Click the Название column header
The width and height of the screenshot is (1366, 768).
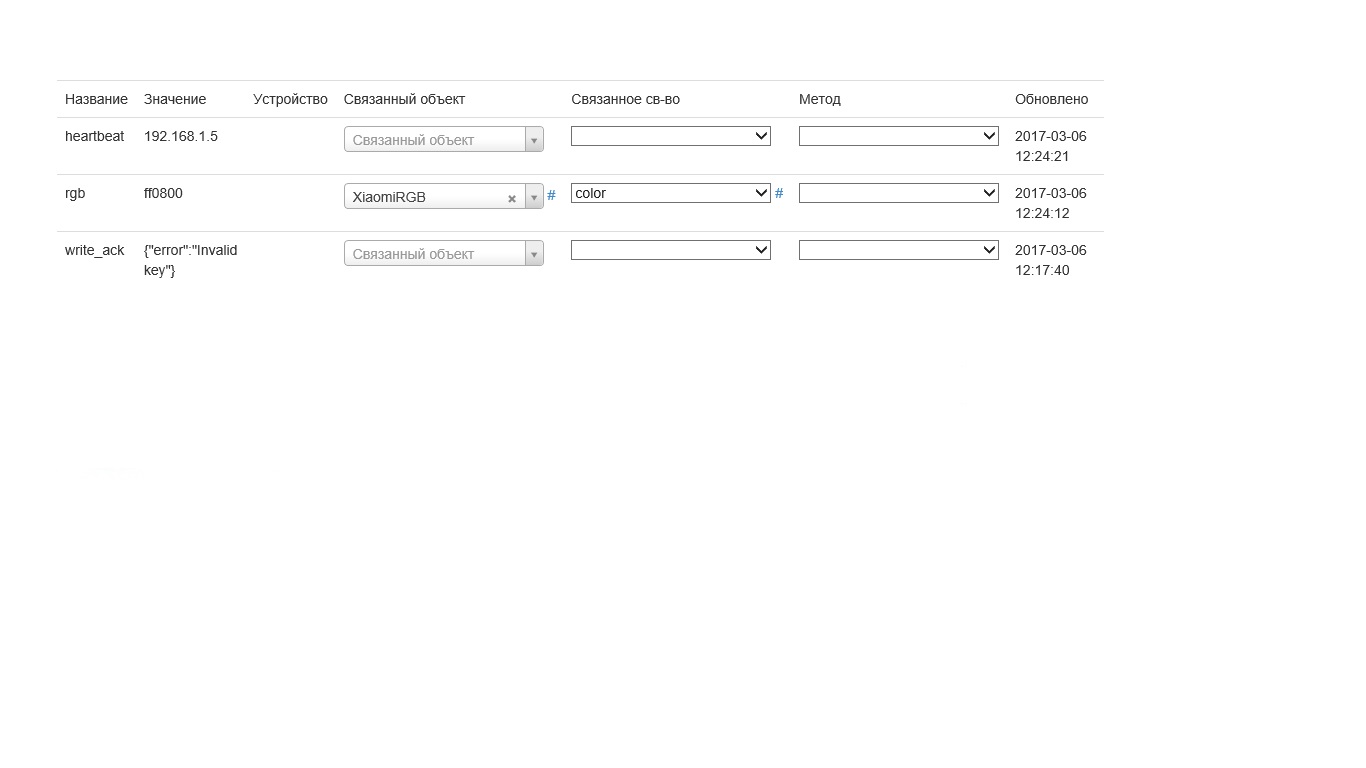point(96,99)
